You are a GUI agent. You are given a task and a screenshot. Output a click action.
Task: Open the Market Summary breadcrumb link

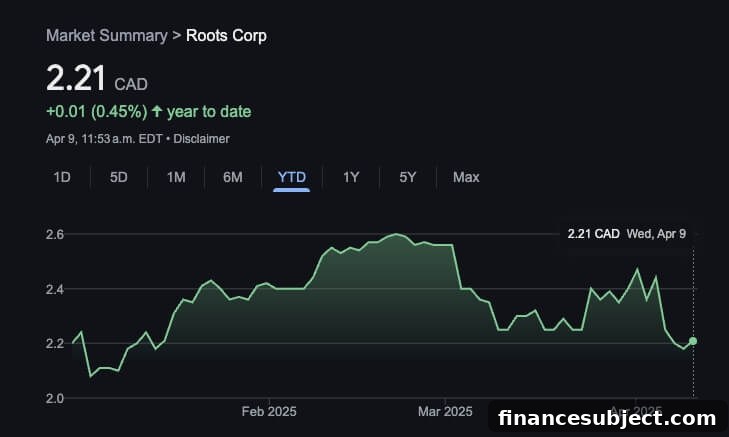click(106, 36)
